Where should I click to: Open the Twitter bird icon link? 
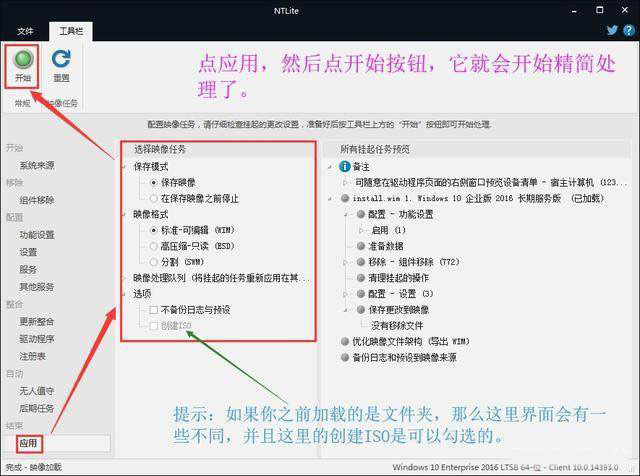tap(612, 30)
